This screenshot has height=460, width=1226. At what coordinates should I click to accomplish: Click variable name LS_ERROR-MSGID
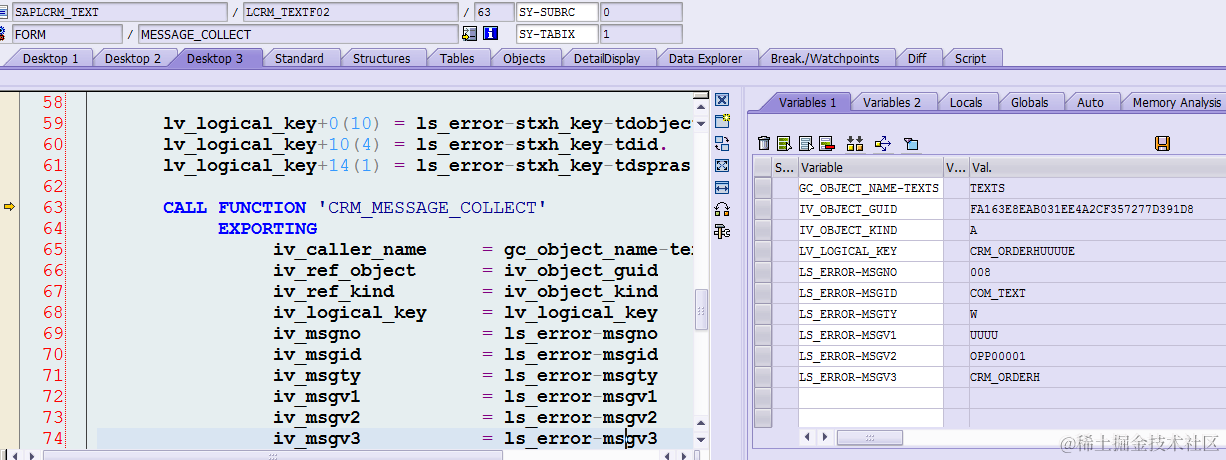(848, 293)
